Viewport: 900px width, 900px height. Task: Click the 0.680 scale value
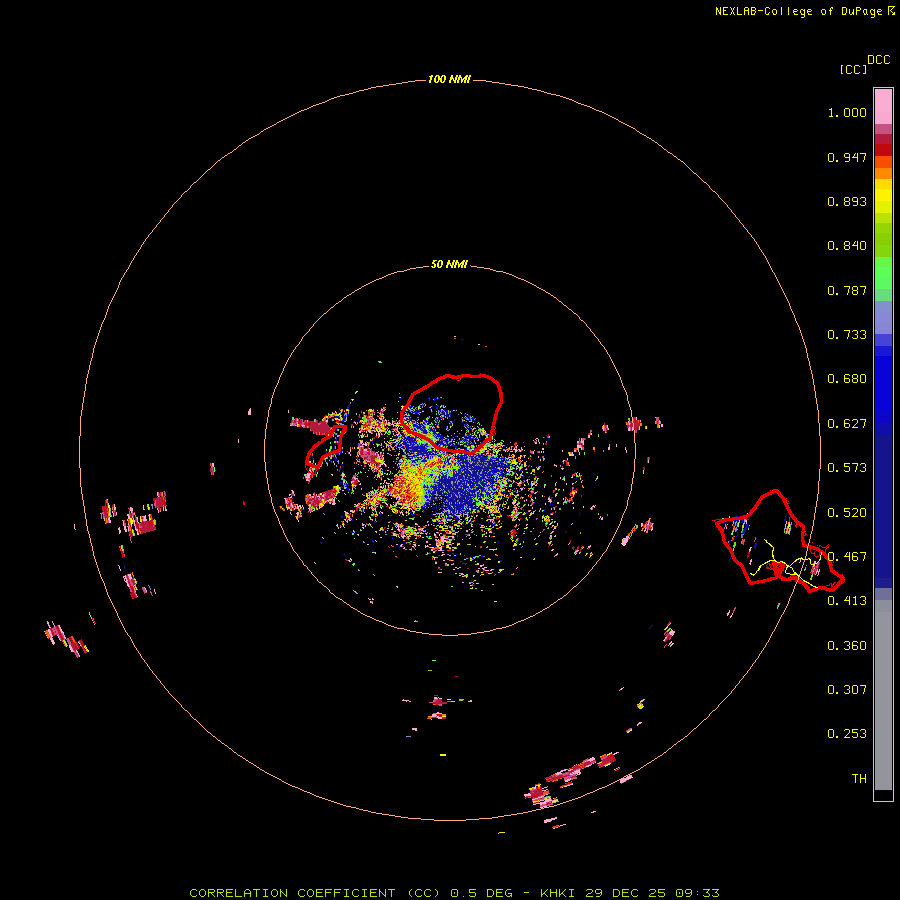847,379
